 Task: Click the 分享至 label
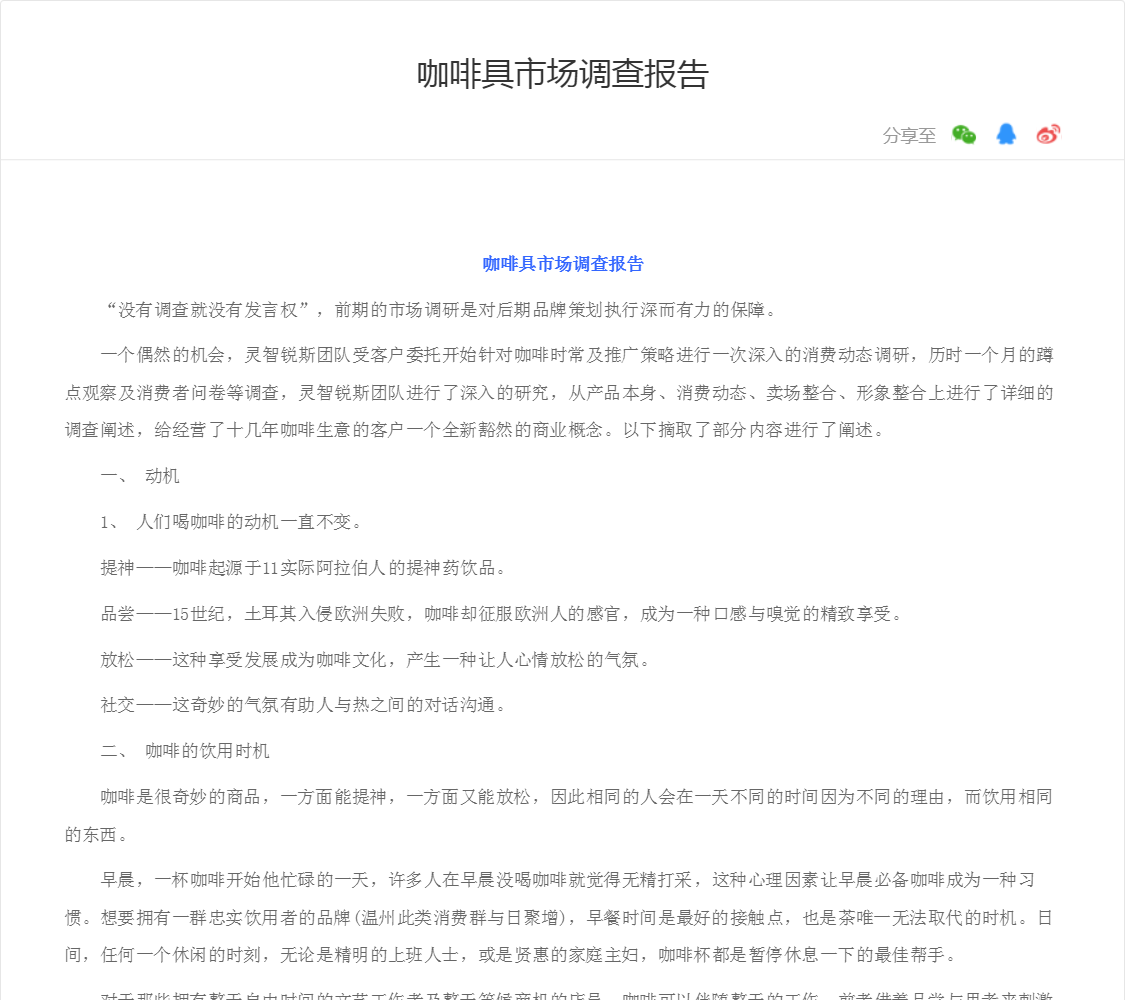(x=909, y=136)
